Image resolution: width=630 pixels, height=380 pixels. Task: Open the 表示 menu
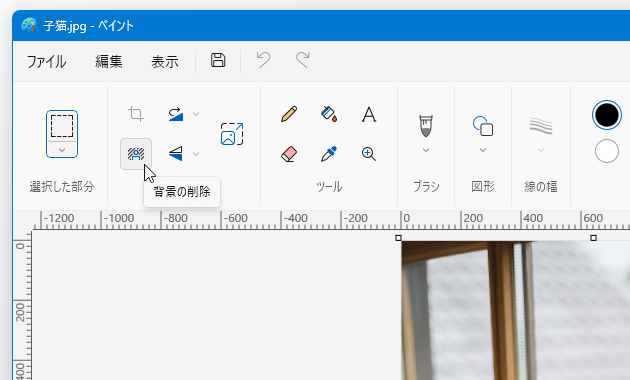165,61
